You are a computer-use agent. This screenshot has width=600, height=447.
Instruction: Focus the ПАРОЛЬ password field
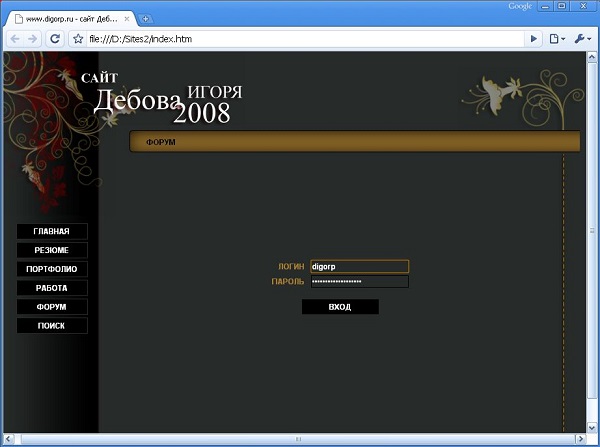(358, 282)
